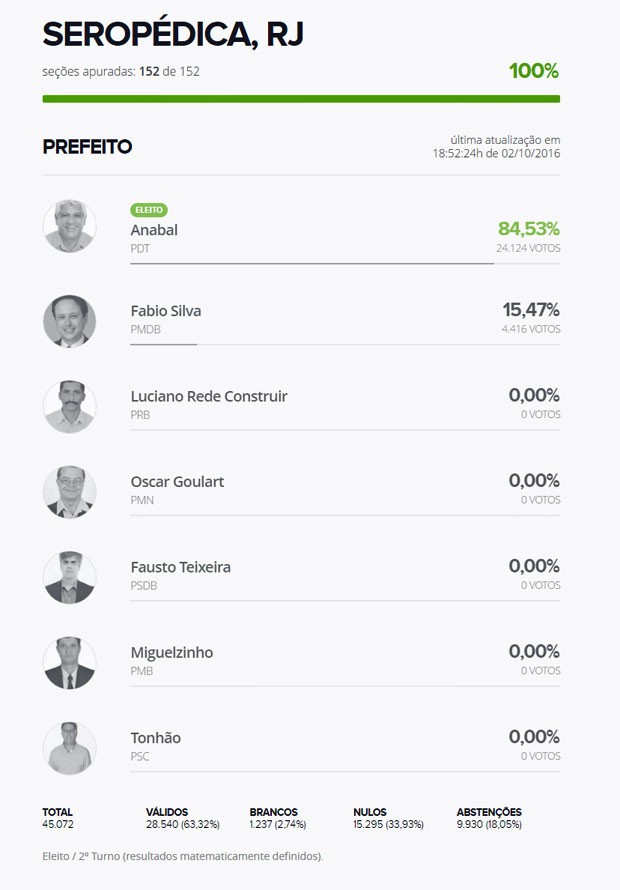Click the 100% counted indicator

533,71
